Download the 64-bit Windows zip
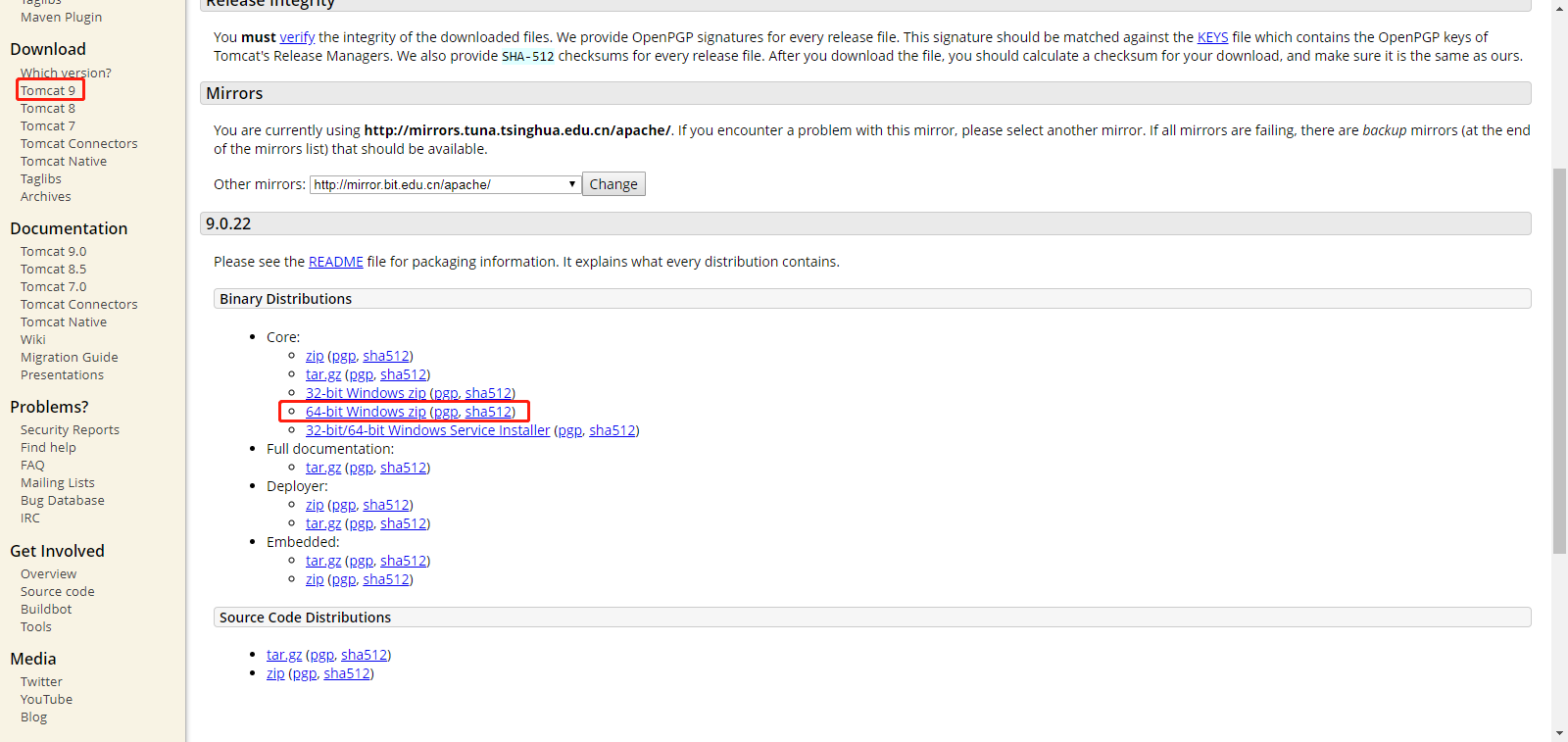The image size is (1568, 742). [366, 412]
